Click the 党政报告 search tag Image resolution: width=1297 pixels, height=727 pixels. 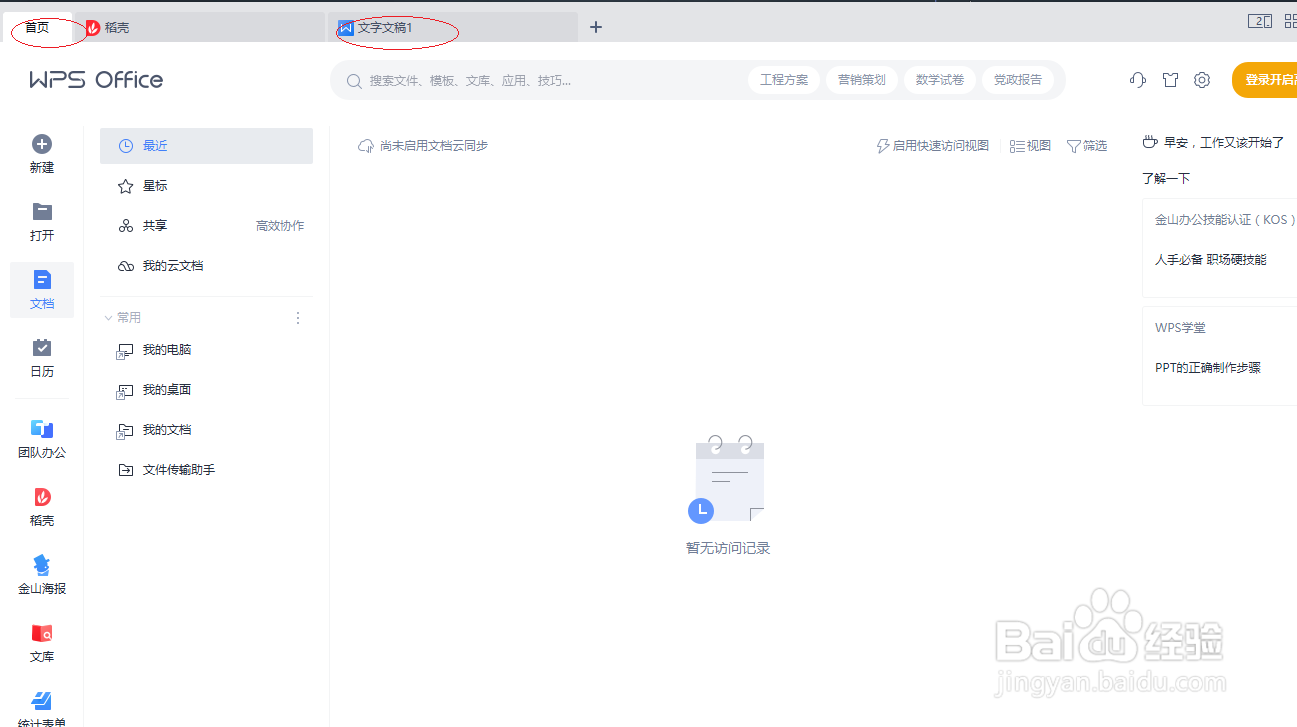[x=1018, y=80]
